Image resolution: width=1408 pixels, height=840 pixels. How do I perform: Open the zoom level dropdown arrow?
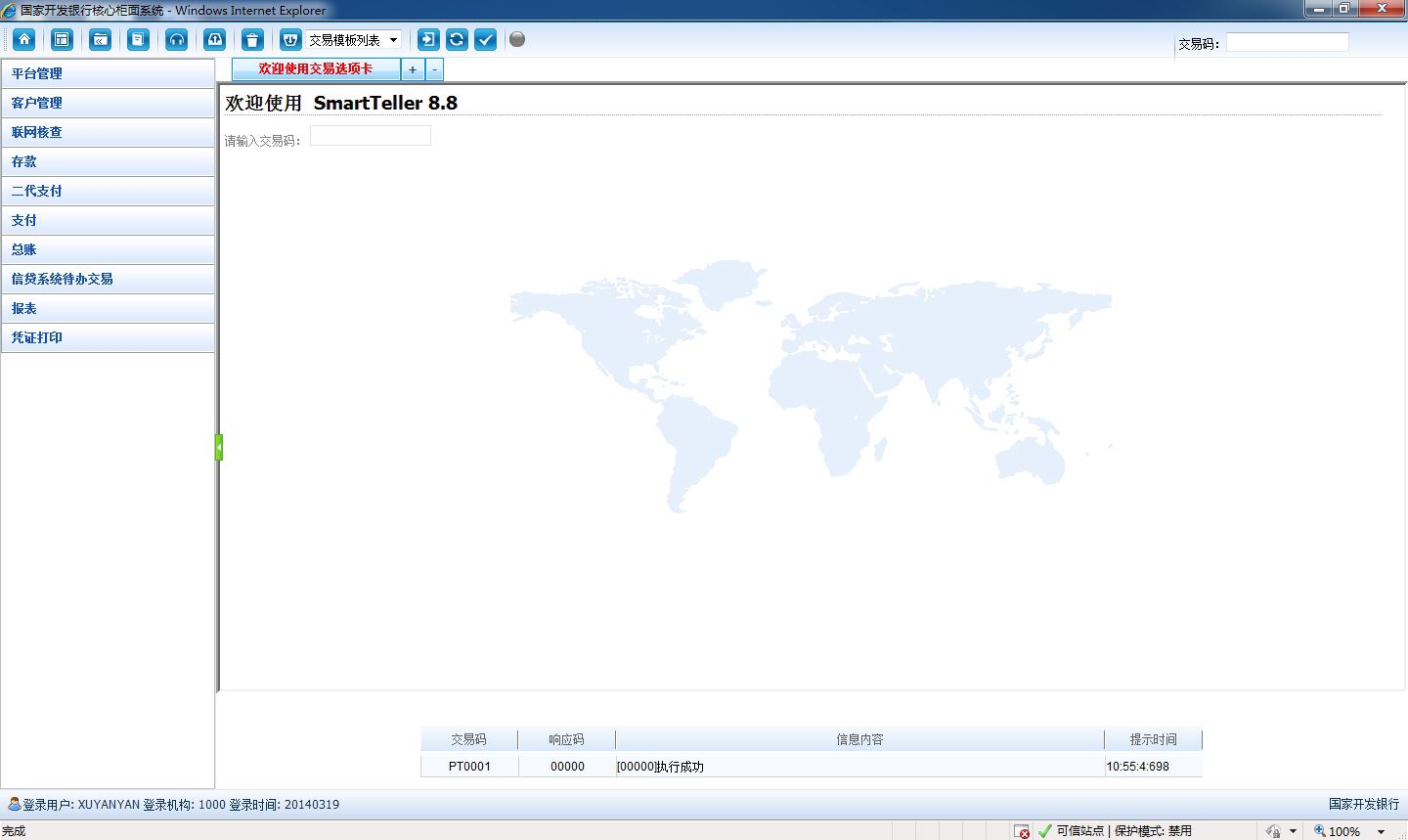1381,831
